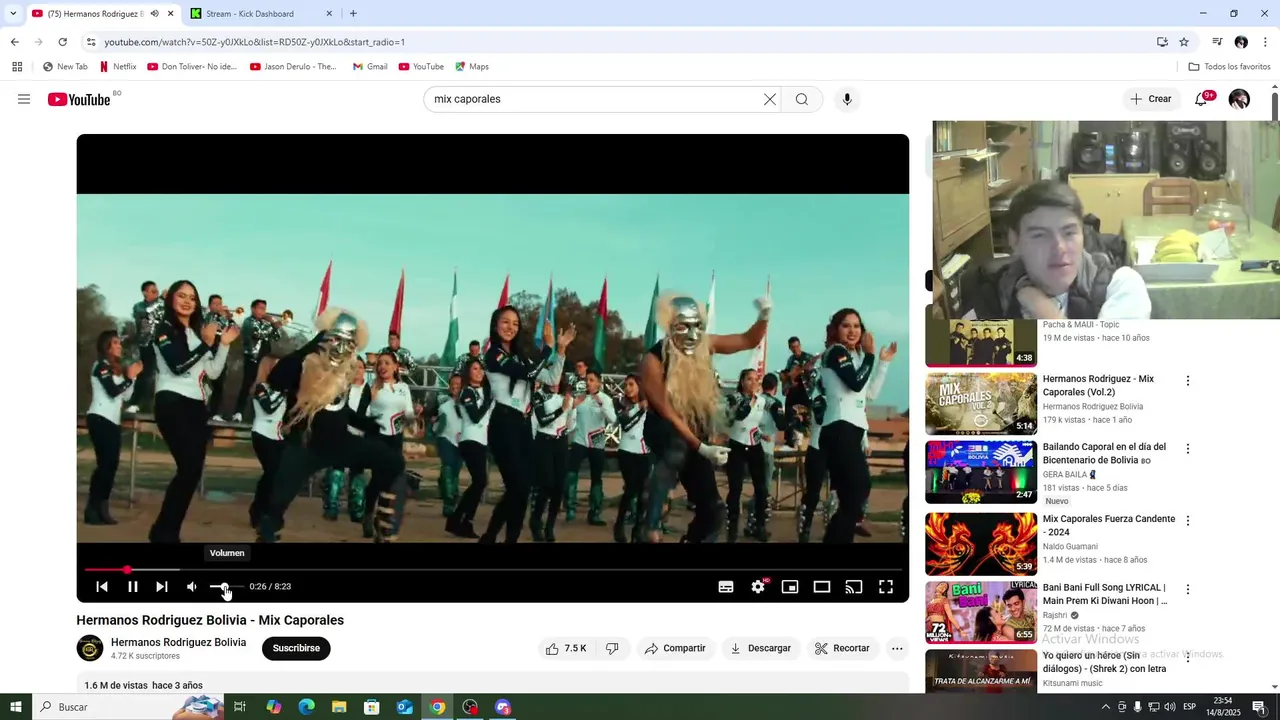Open the Chrome apps grid icon

(17, 67)
